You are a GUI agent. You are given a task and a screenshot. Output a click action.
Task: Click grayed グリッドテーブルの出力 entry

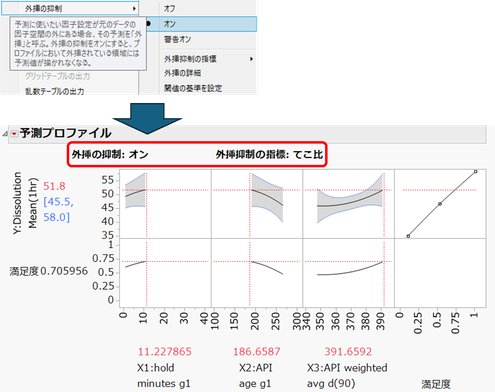pos(57,76)
